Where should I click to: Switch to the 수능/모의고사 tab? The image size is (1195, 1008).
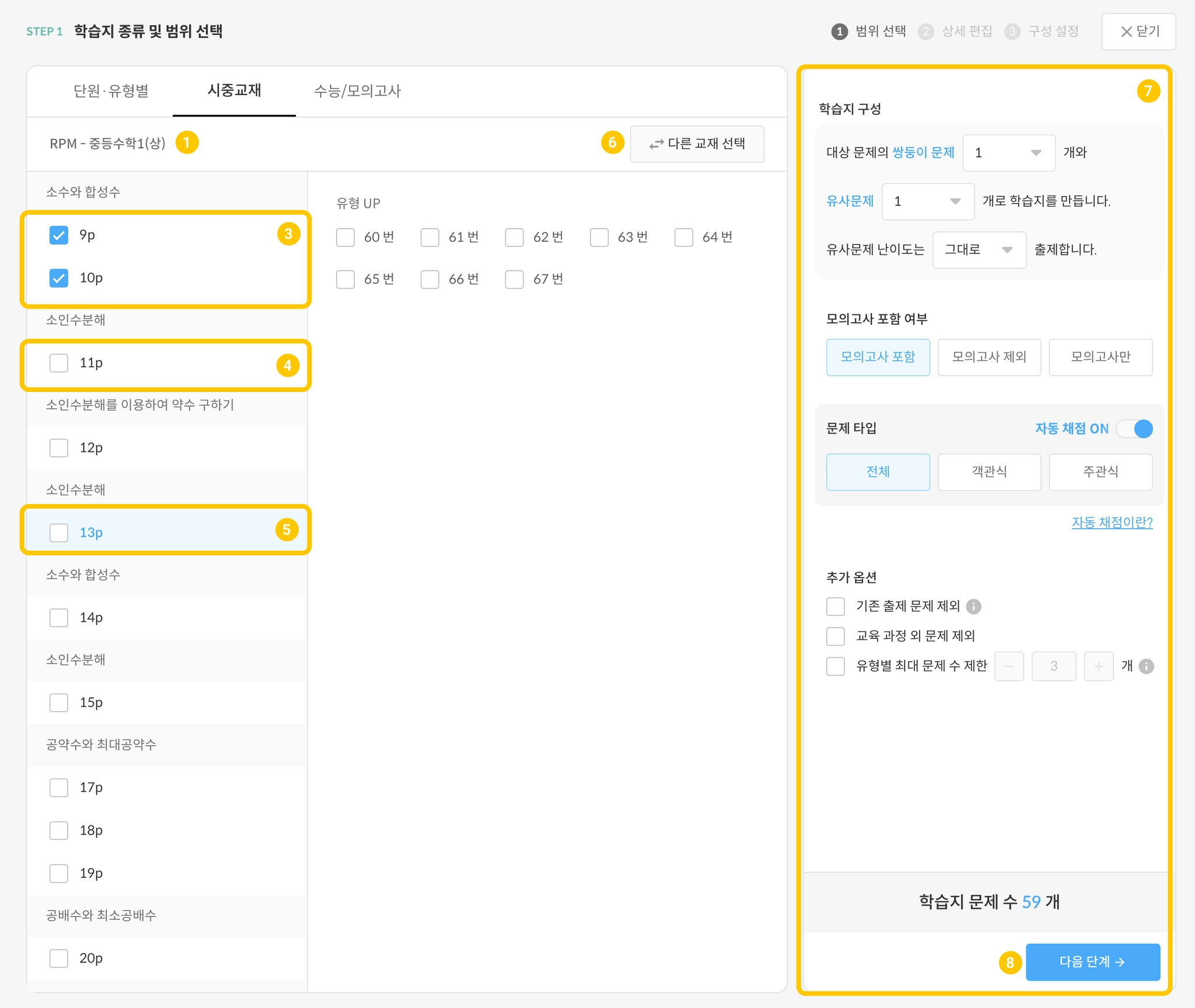pyautogui.click(x=357, y=91)
